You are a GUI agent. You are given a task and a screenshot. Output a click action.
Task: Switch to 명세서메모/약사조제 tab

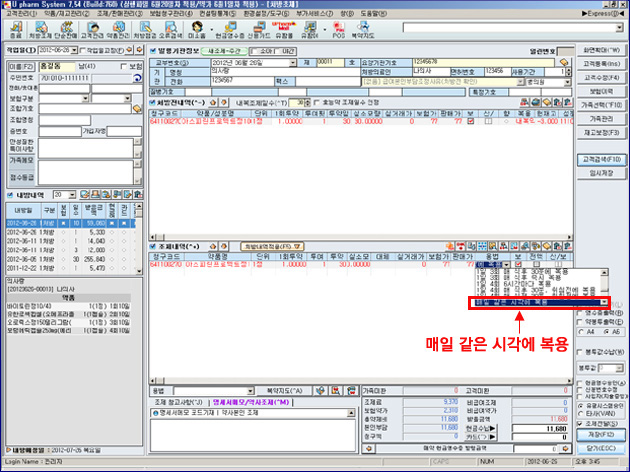[x=251, y=402]
